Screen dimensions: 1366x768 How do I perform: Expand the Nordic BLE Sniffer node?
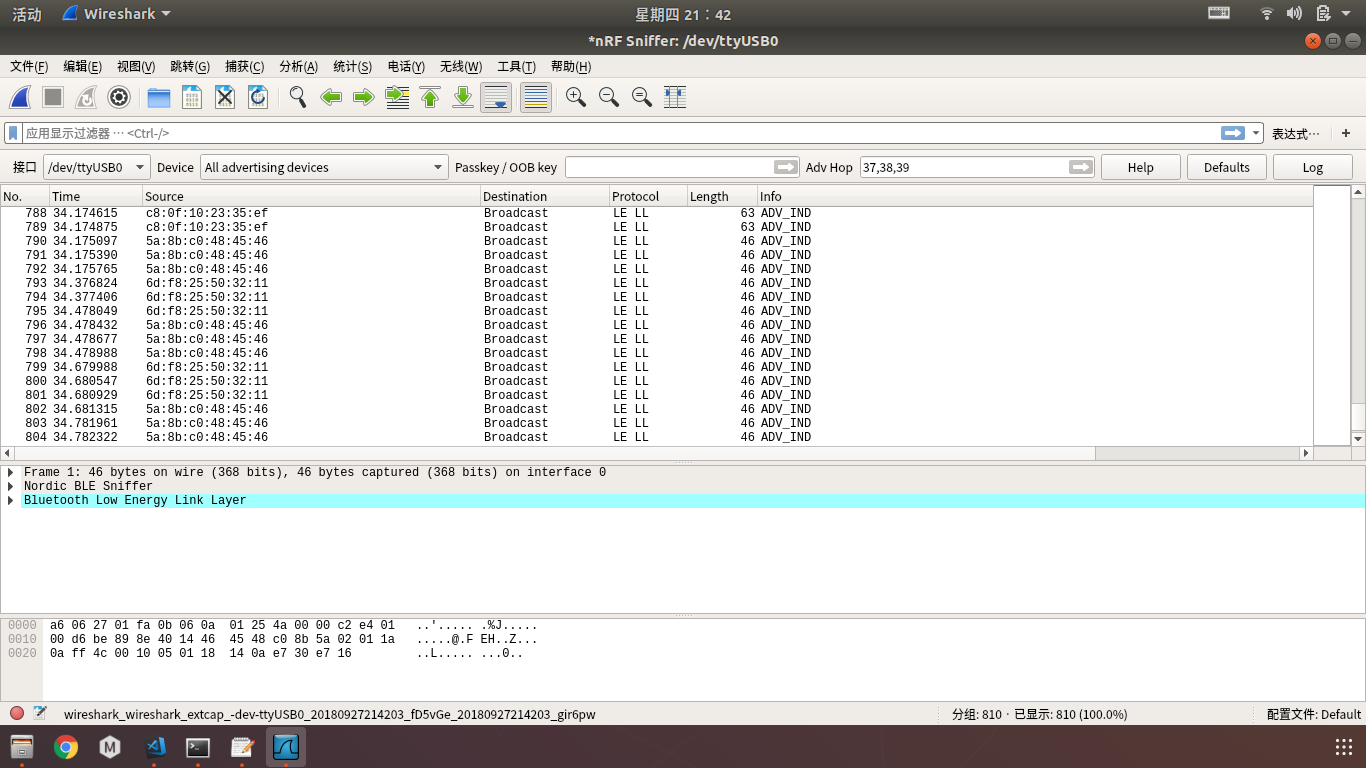click(11, 486)
